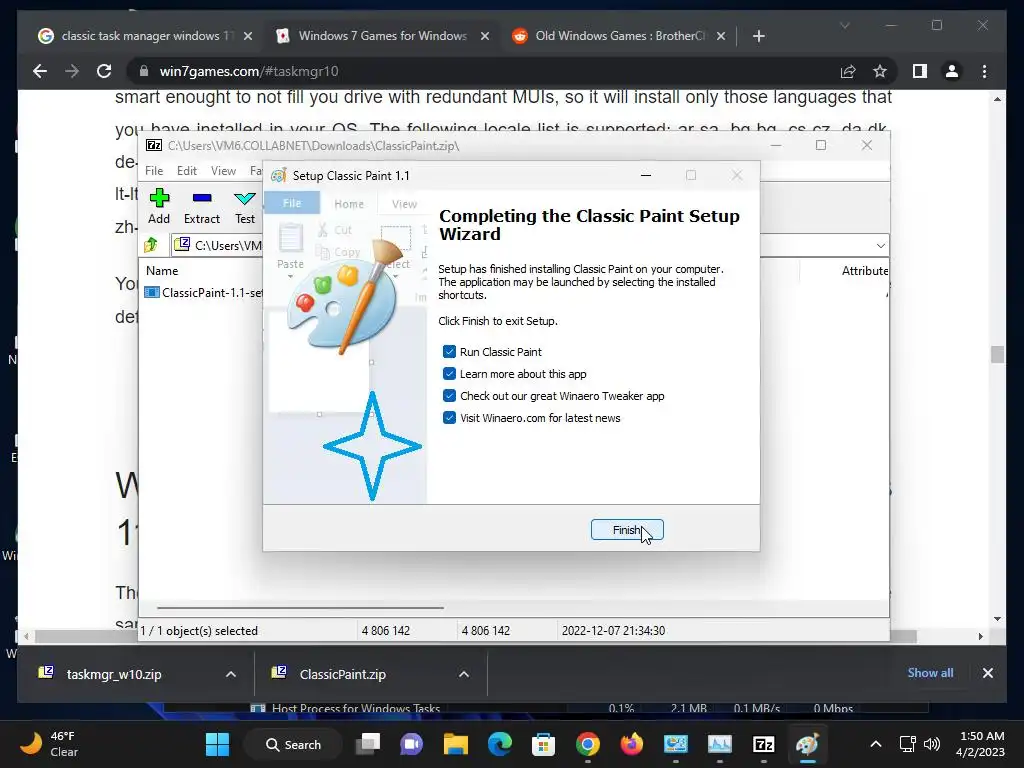
Task: Click the Chrome vertical scrollbar thumb
Action: (997, 355)
